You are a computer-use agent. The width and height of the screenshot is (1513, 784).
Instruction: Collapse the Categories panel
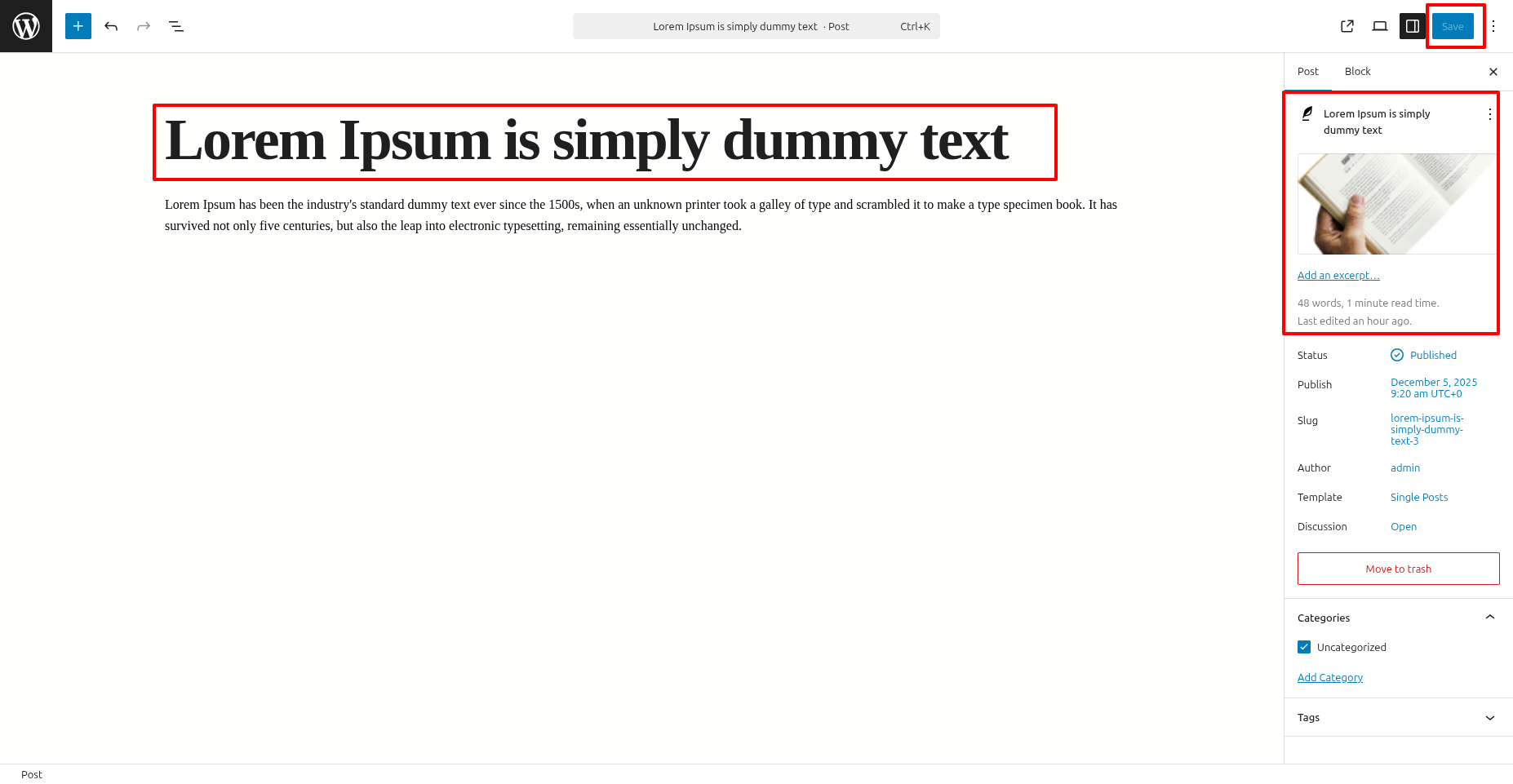[1489, 618]
